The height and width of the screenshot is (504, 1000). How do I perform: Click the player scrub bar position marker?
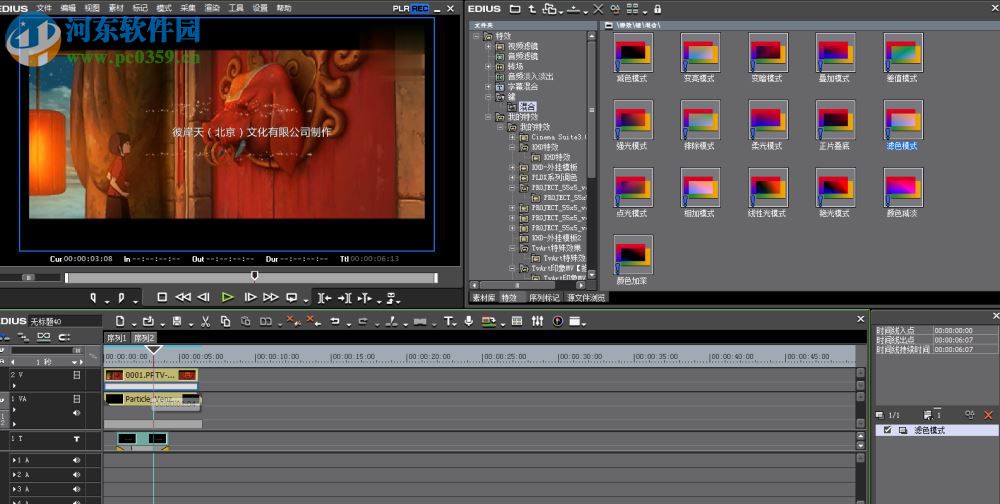[x=254, y=275]
